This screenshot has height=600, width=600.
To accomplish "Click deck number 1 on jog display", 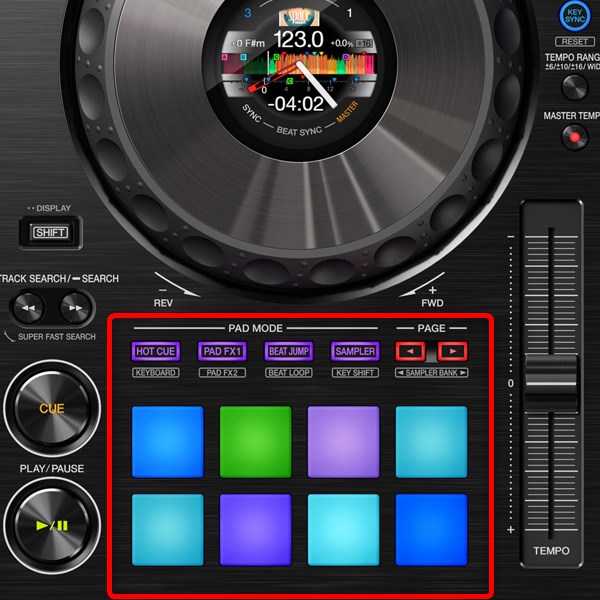I will pyautogui.click(x=349, y=13).
